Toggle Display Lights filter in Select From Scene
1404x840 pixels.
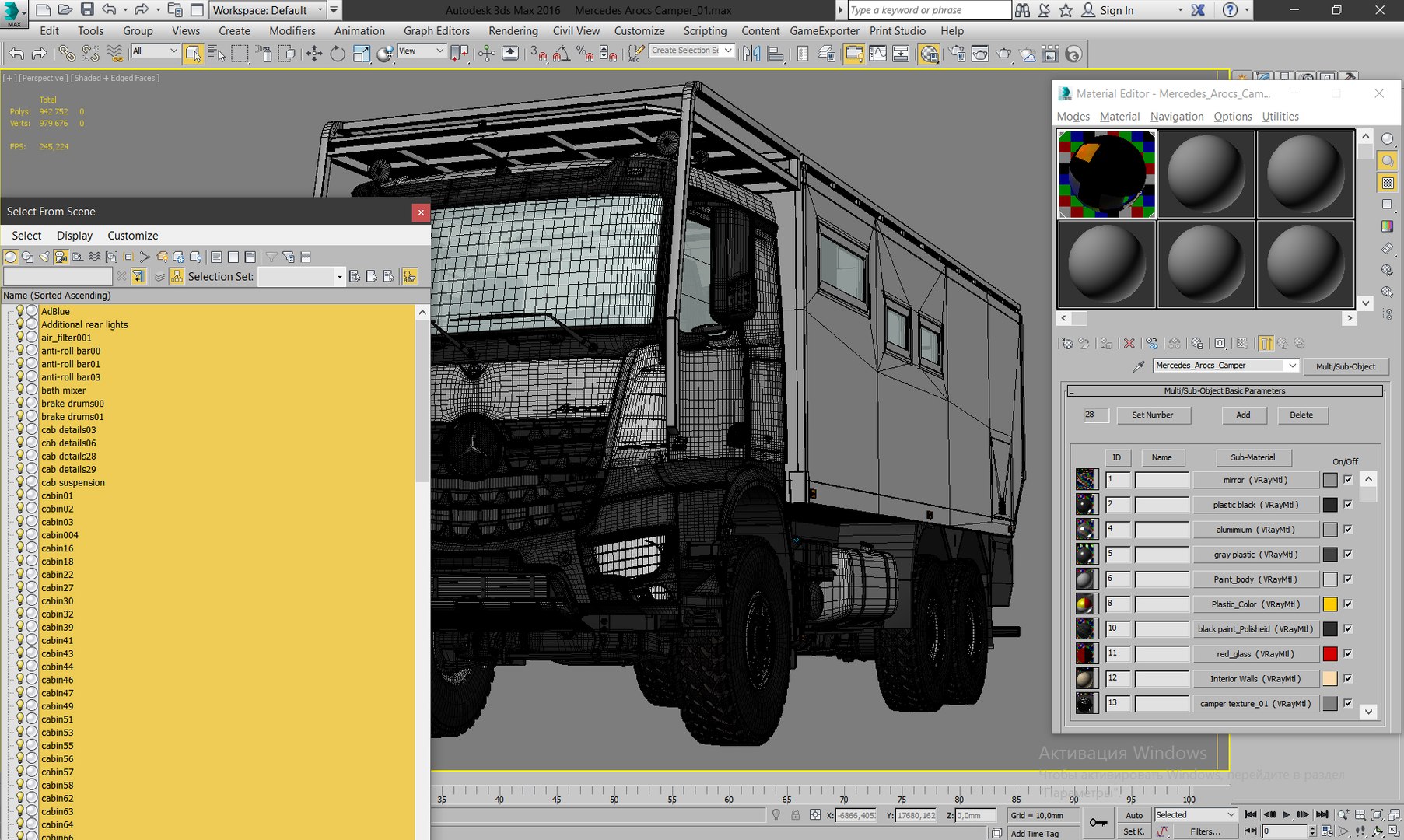click(44, 257)
